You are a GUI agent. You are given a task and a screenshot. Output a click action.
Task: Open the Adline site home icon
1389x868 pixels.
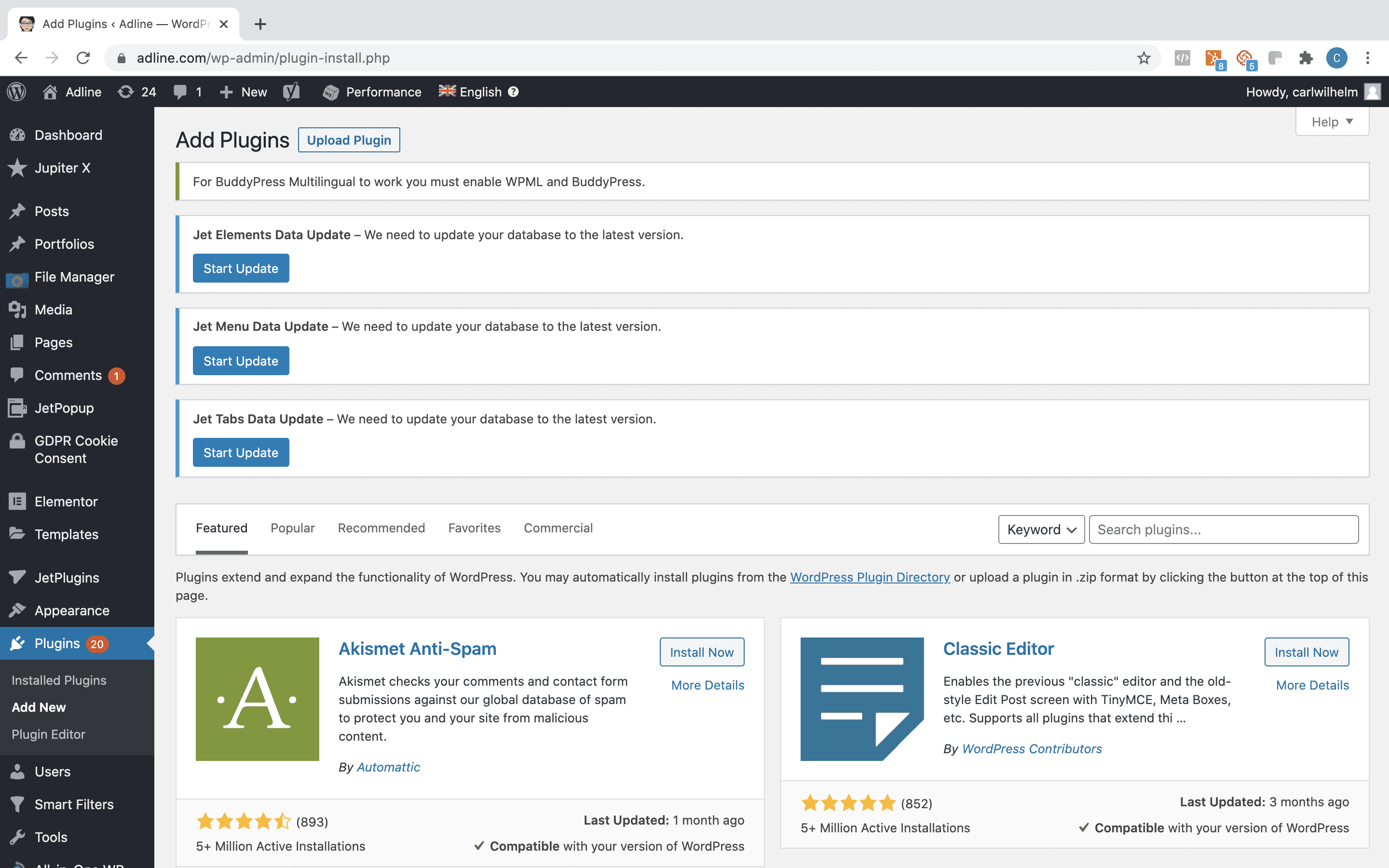50,92
